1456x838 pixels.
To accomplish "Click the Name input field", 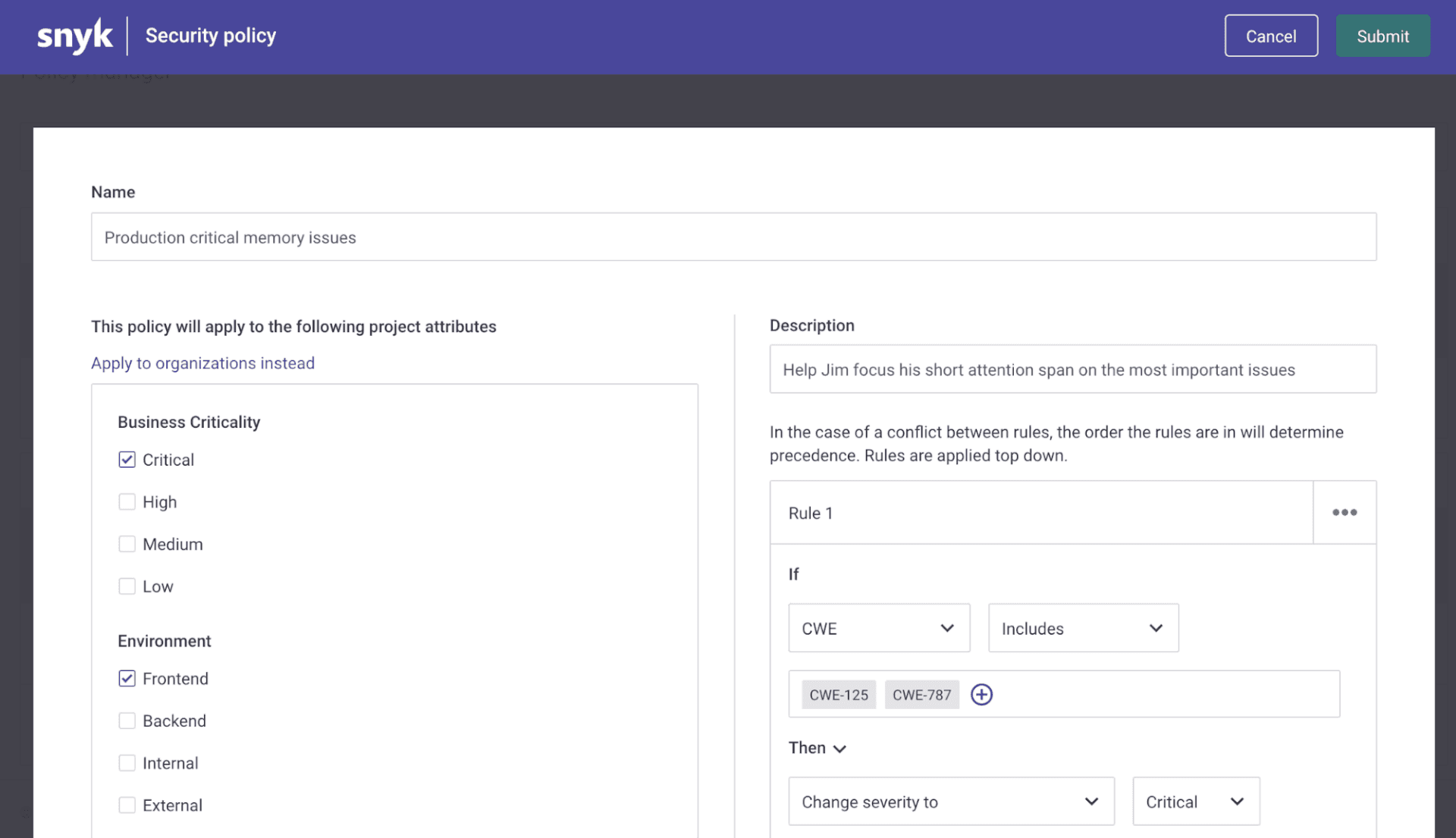I will pos(733,236).
